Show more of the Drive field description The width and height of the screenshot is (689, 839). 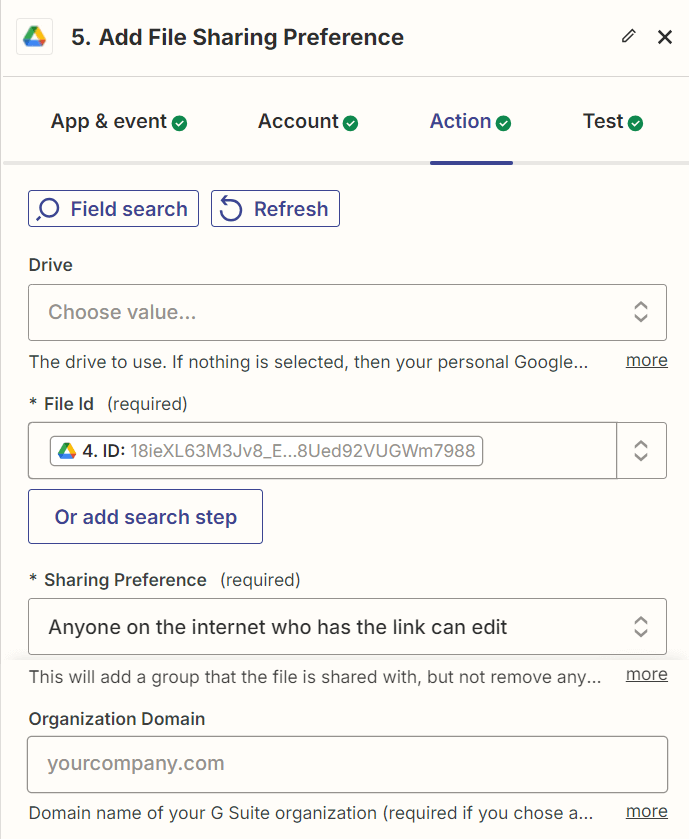pos(646,360)
